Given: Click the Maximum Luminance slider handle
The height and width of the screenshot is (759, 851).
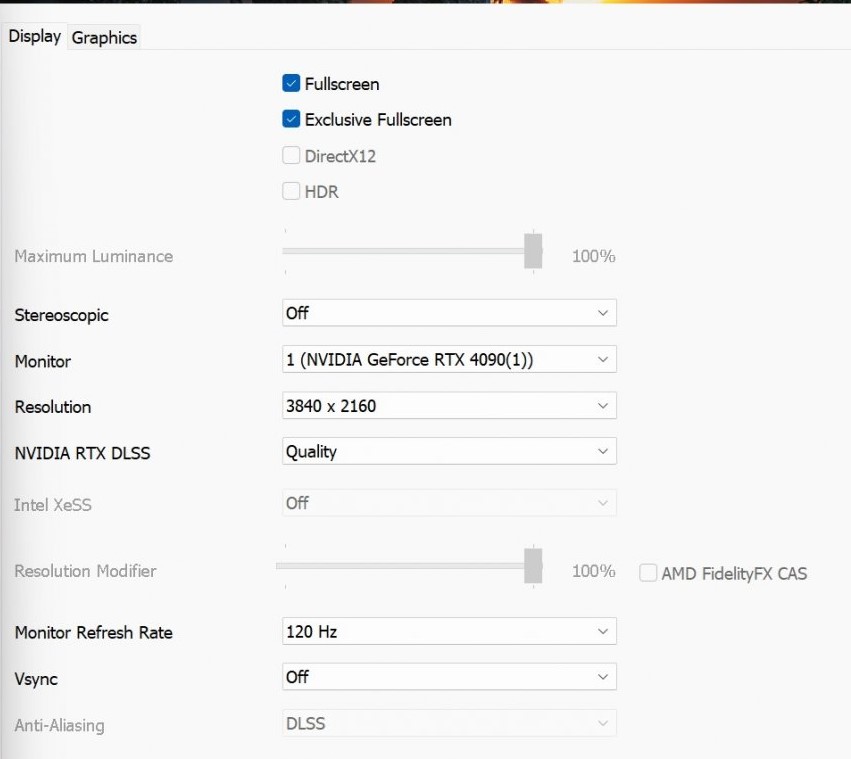Looking at the screenshot, I should pos(533,251).
